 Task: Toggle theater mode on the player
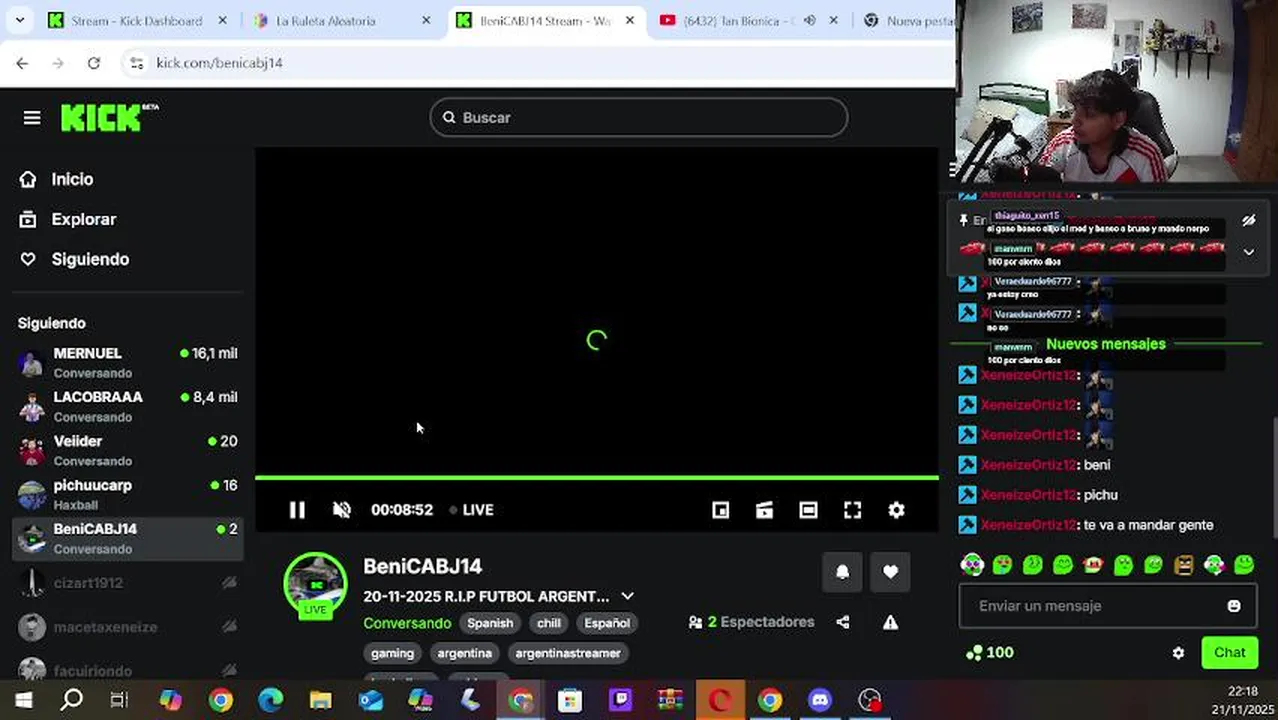[808, 510]
